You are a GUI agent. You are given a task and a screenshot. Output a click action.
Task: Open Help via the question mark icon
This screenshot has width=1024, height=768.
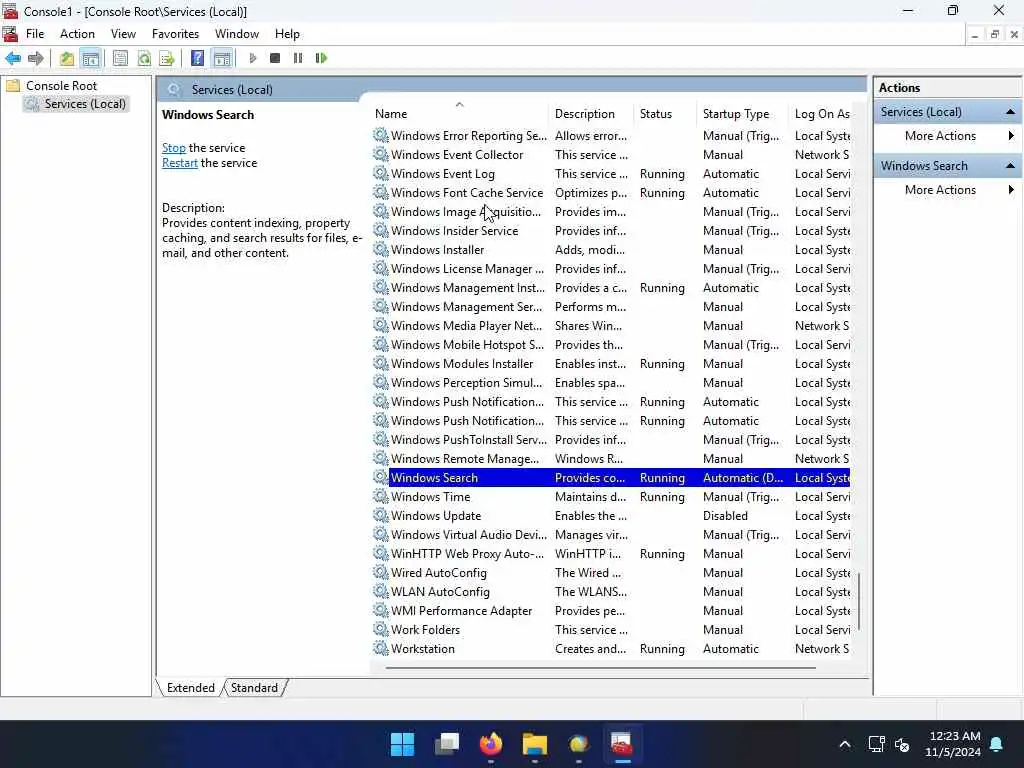coord(197,58)
